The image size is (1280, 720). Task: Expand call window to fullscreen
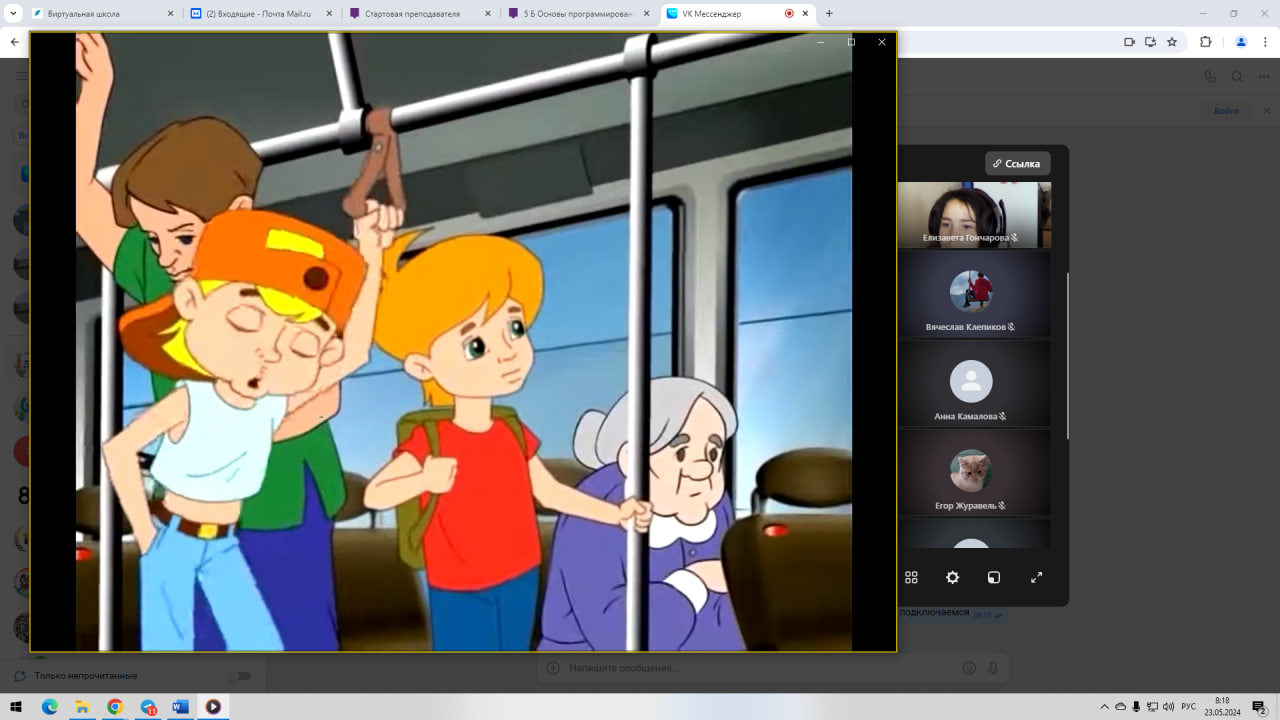[1036, 577]
